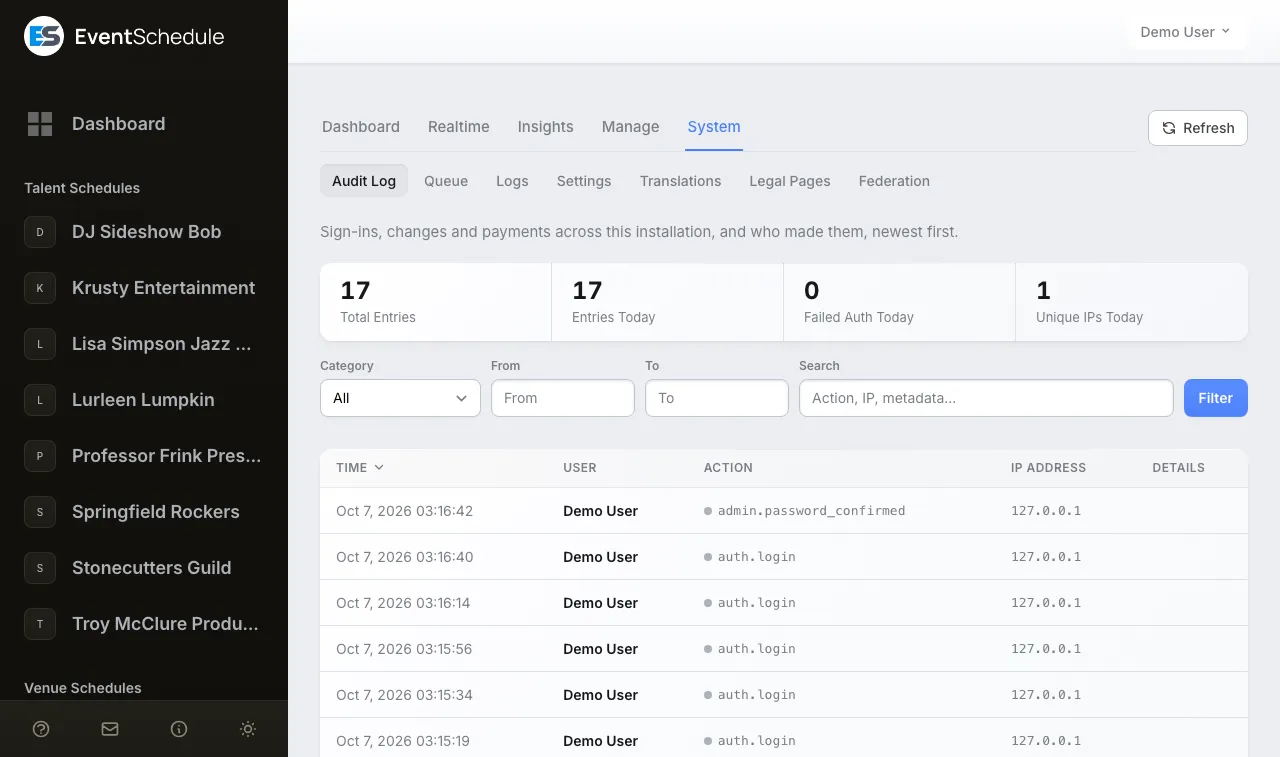Open the top-level Dashboard tab
This screenshot has height=757, width=1280.
(361, 127)
